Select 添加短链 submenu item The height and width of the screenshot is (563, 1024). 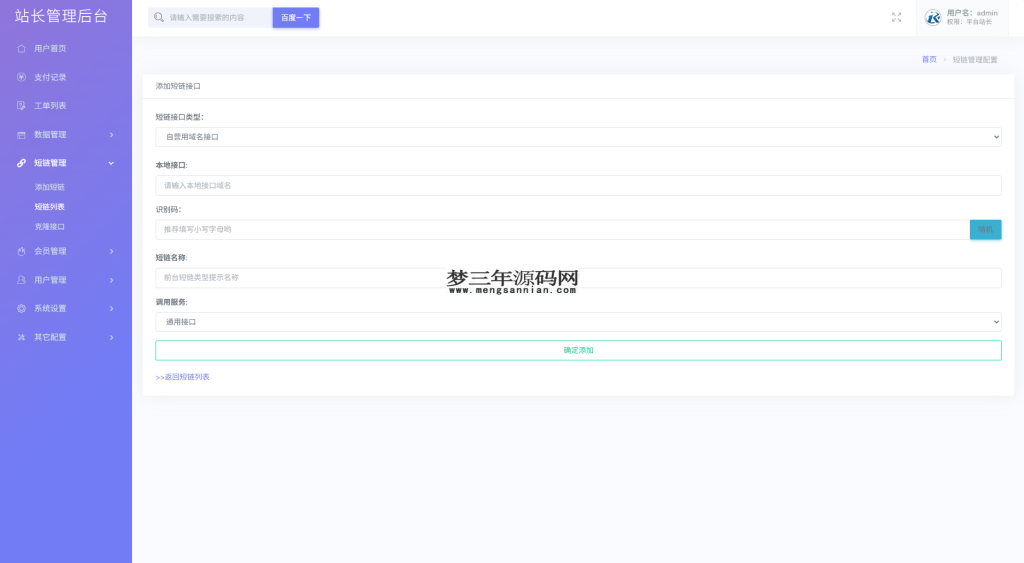[x=50, y=187]
